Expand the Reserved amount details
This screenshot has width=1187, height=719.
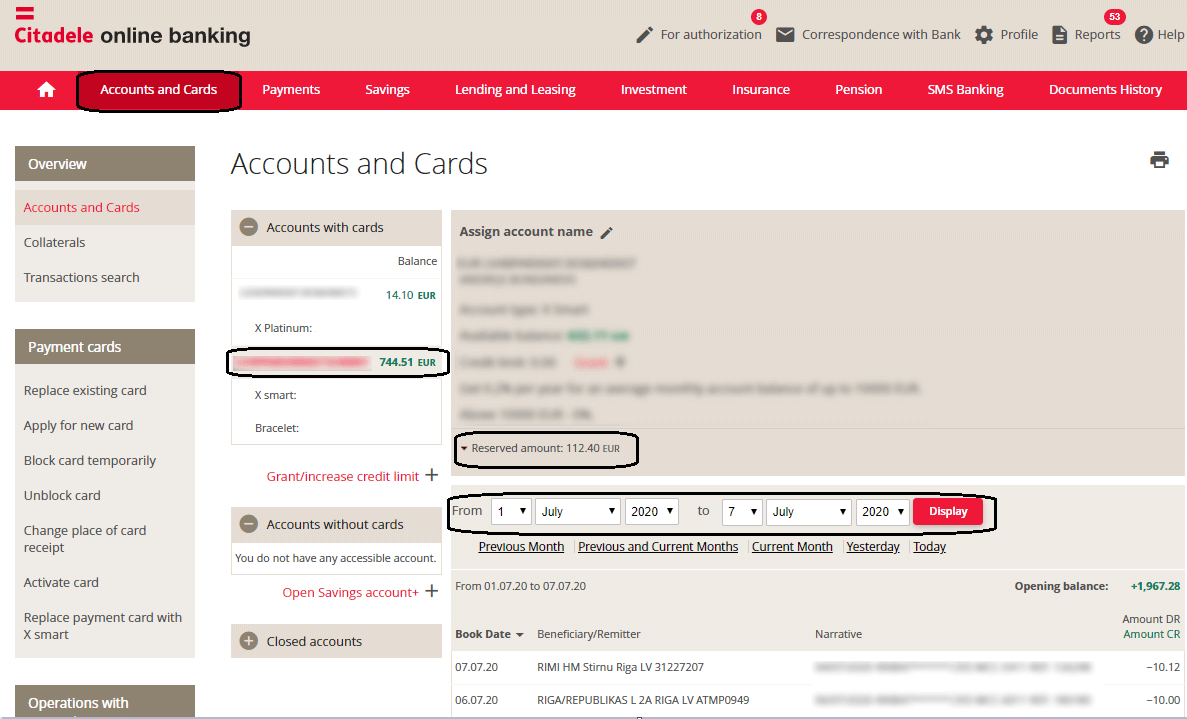(464, 449)
